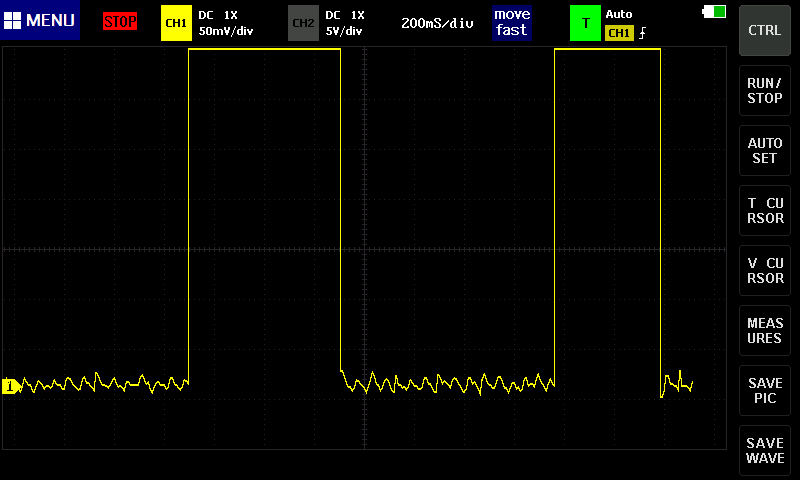Tap SAVE WAVE to store waveform
Screen dimensions: 800x480
point(764,450)
